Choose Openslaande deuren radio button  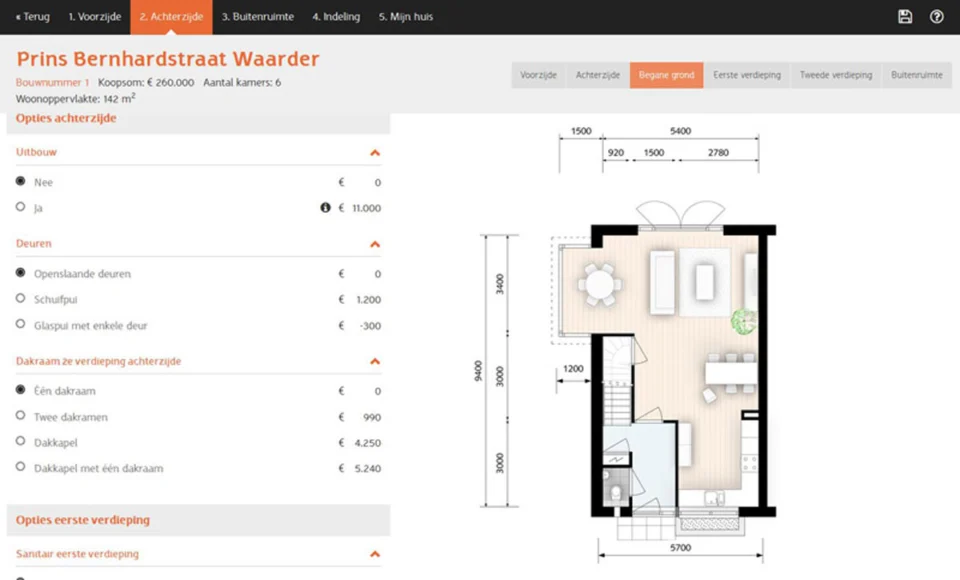(x=21, y=273)
